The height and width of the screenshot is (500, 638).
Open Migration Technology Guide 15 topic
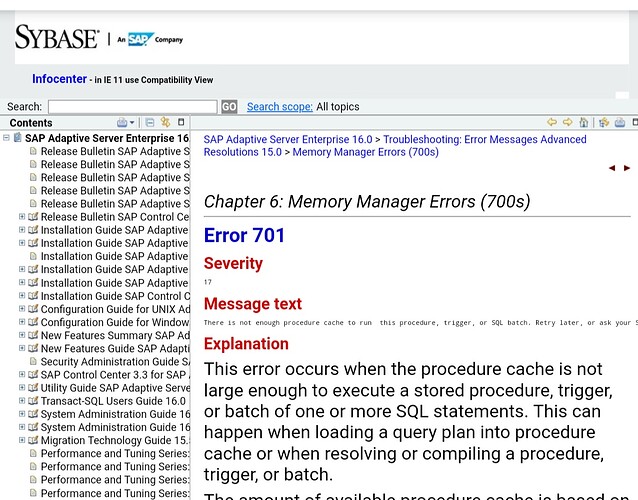coord(115,441)
